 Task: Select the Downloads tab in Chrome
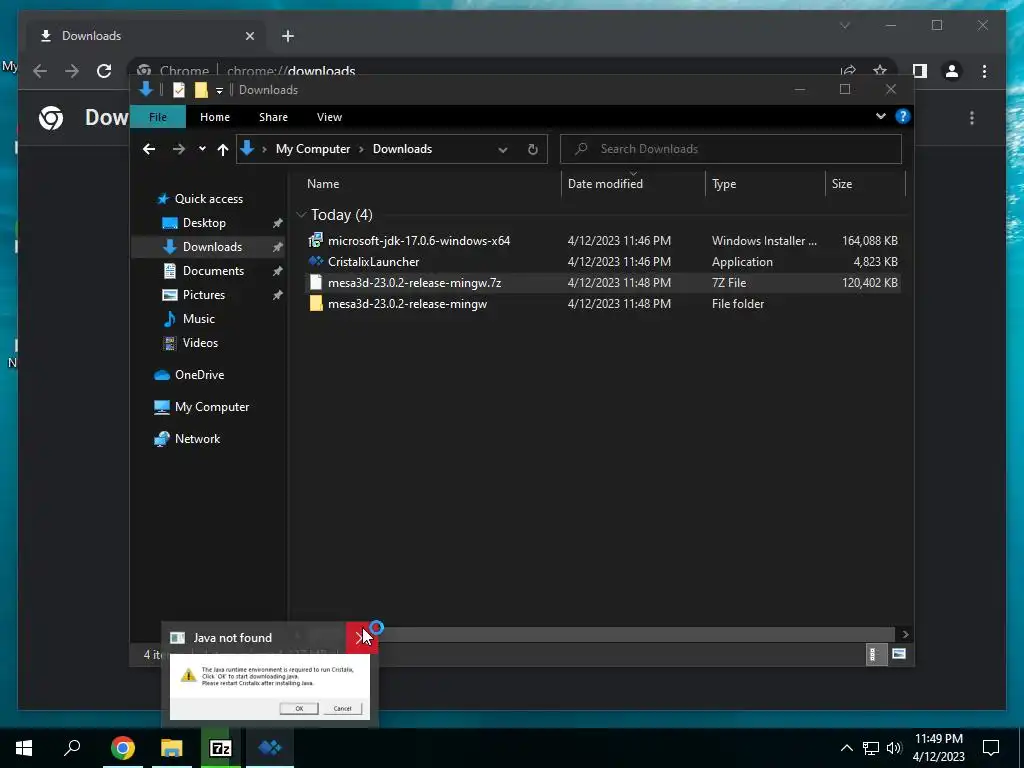point(147,36)
